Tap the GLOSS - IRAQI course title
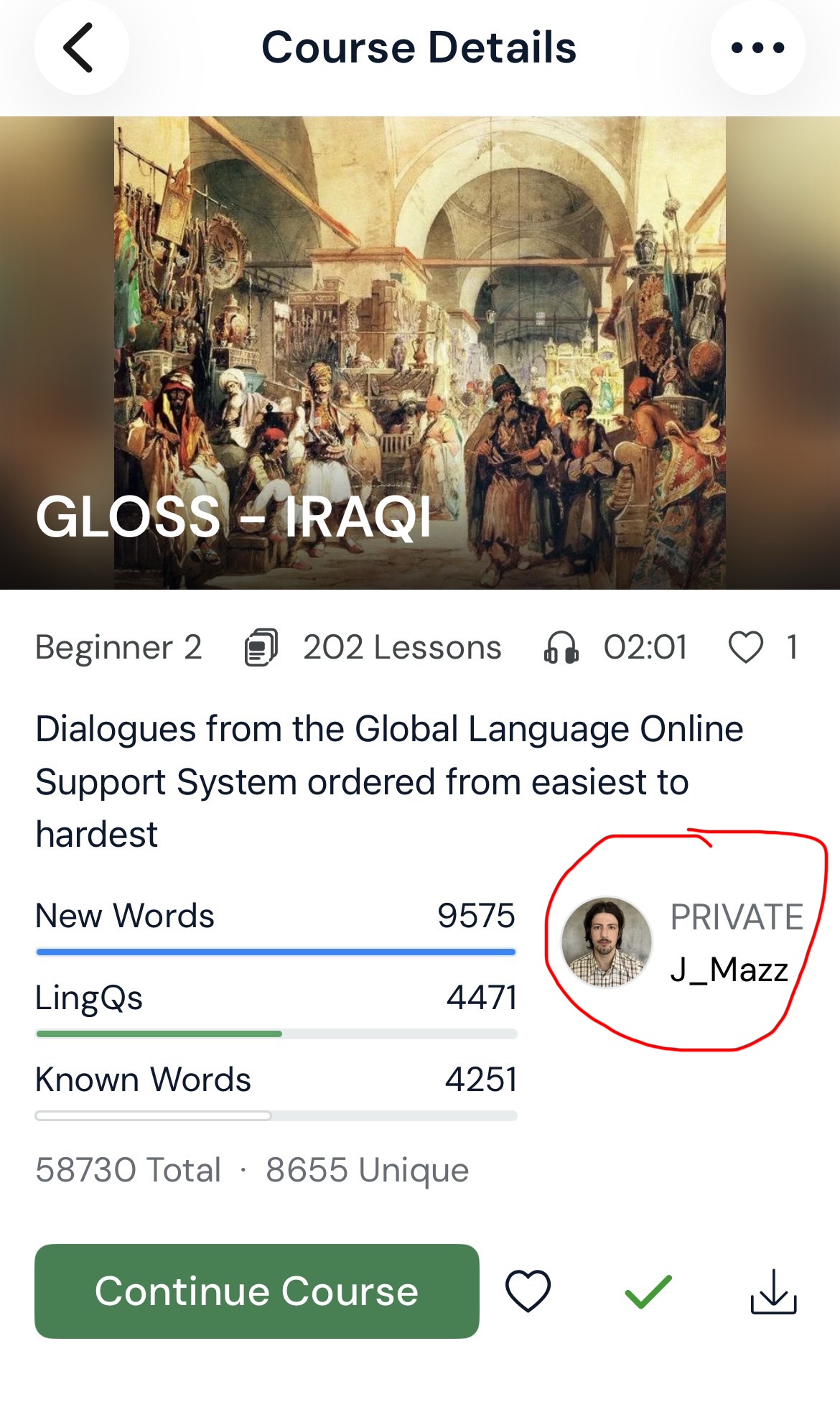840x1402 pixels. (x=233, y=516)
